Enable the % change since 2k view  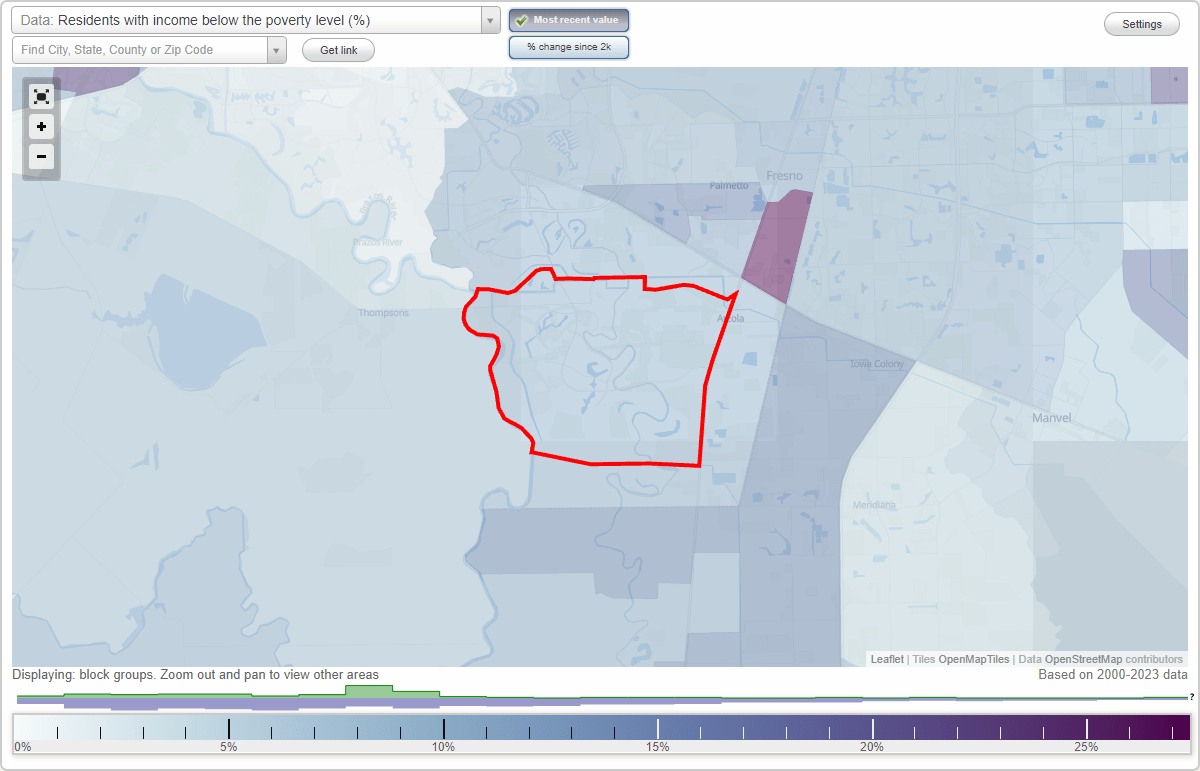click(x=568, y=46)
